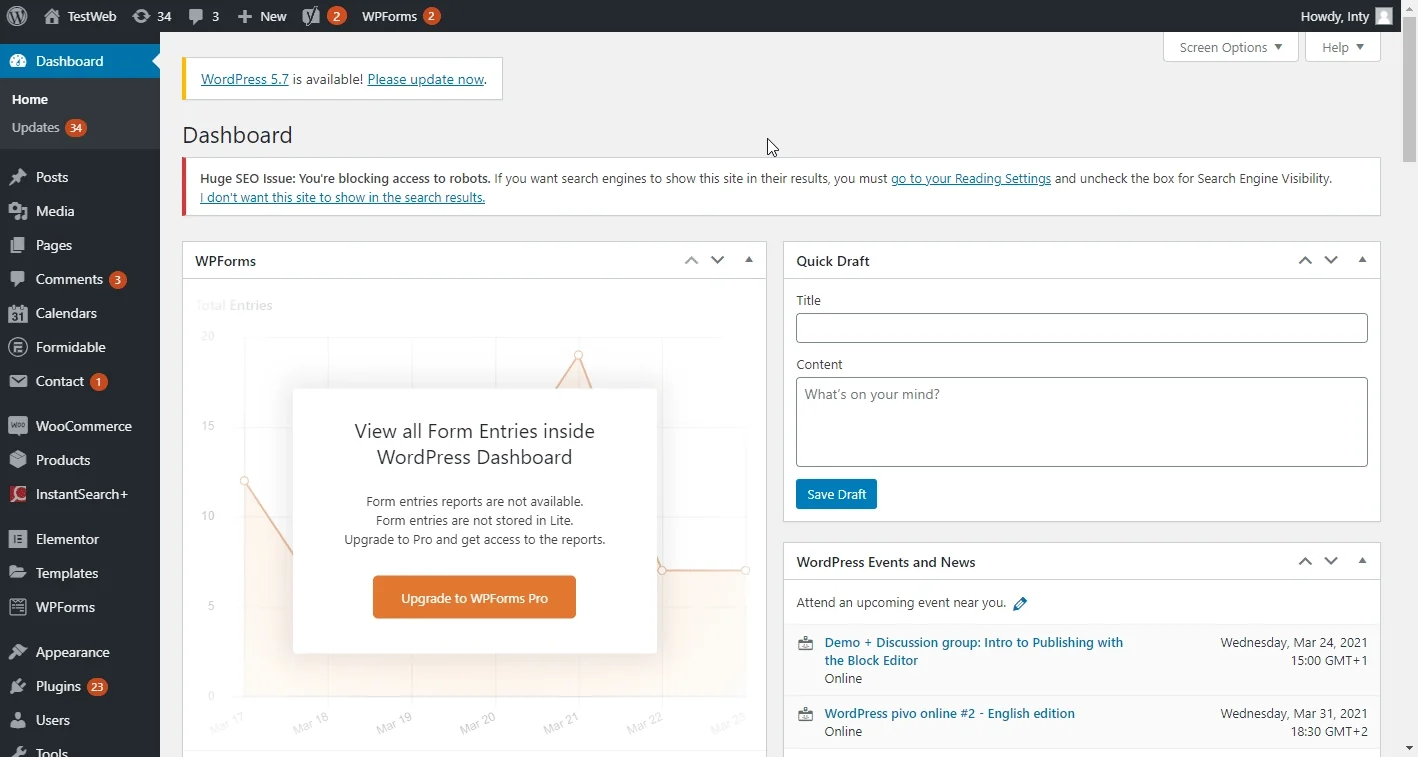1418x757 pixels.
Task: Click the Media icon in sidebar
Action: tap(18, 211)
